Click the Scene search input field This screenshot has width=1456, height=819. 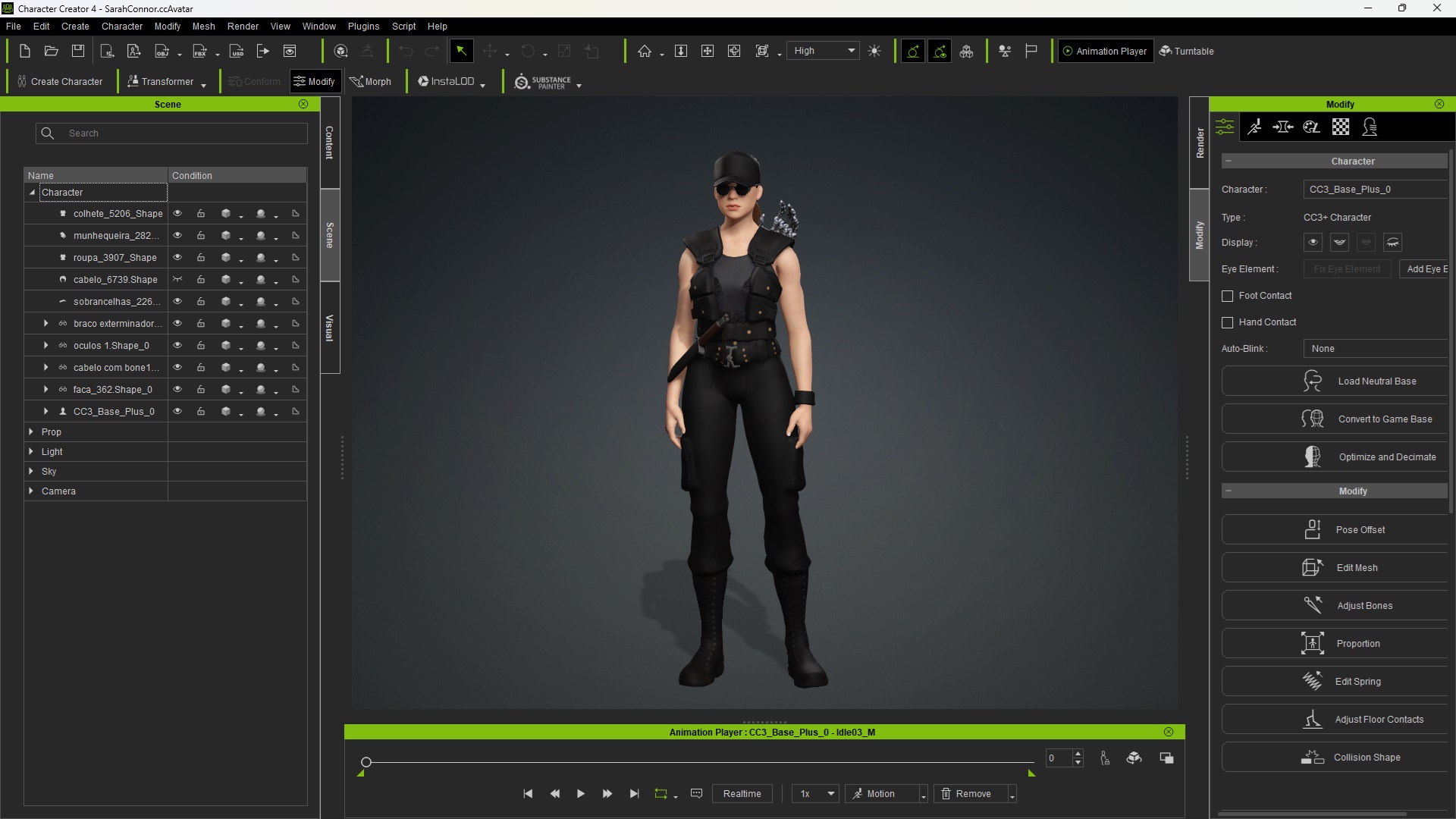click(x=171, y=133)
